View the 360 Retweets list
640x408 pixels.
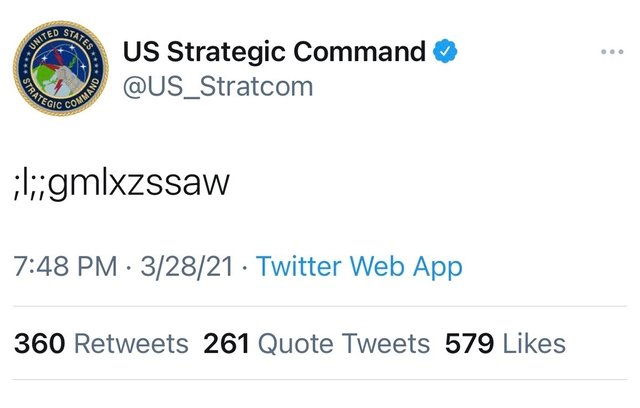pos(101,344)
